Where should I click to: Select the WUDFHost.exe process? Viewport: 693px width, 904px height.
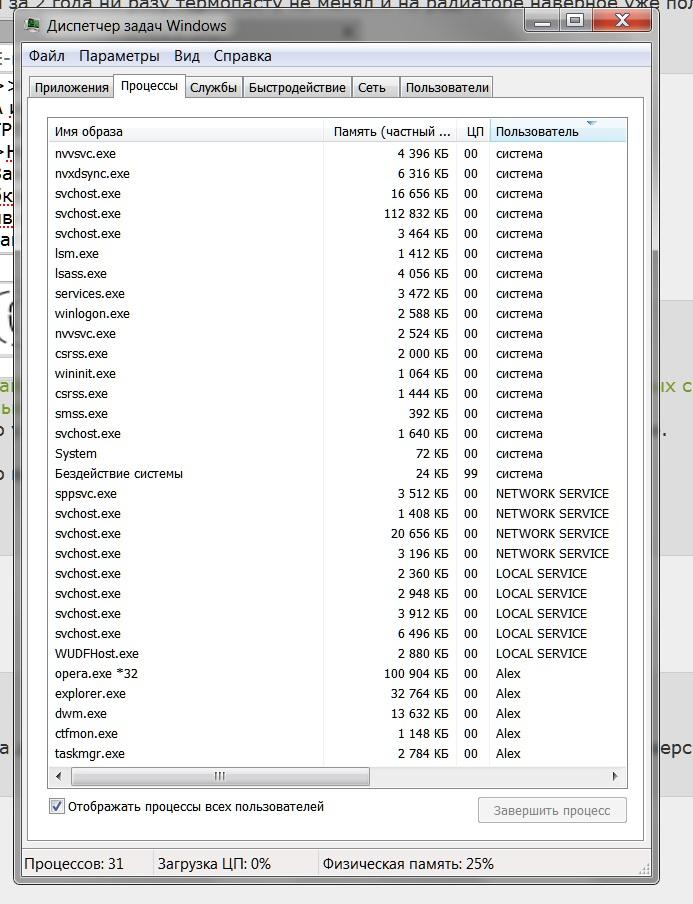coord(337,653)
